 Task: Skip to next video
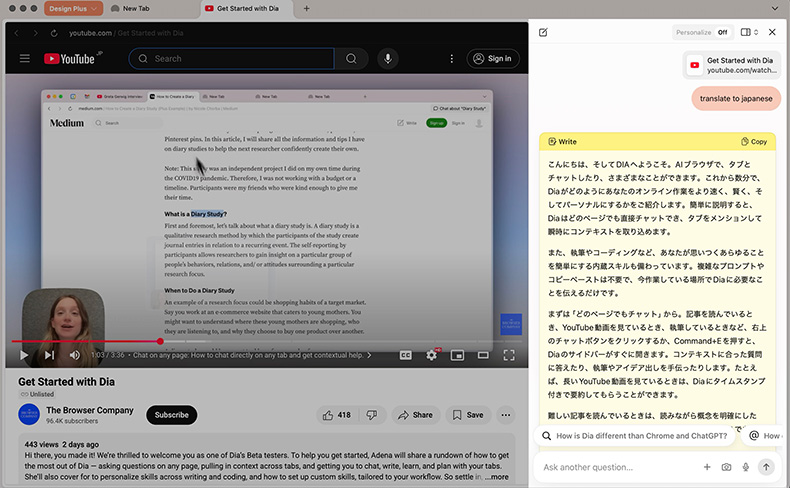49,355
